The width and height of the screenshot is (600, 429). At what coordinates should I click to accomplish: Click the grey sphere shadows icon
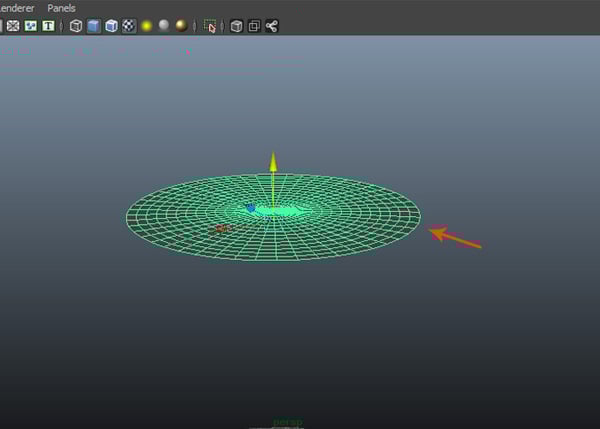(x=163, y=26)
